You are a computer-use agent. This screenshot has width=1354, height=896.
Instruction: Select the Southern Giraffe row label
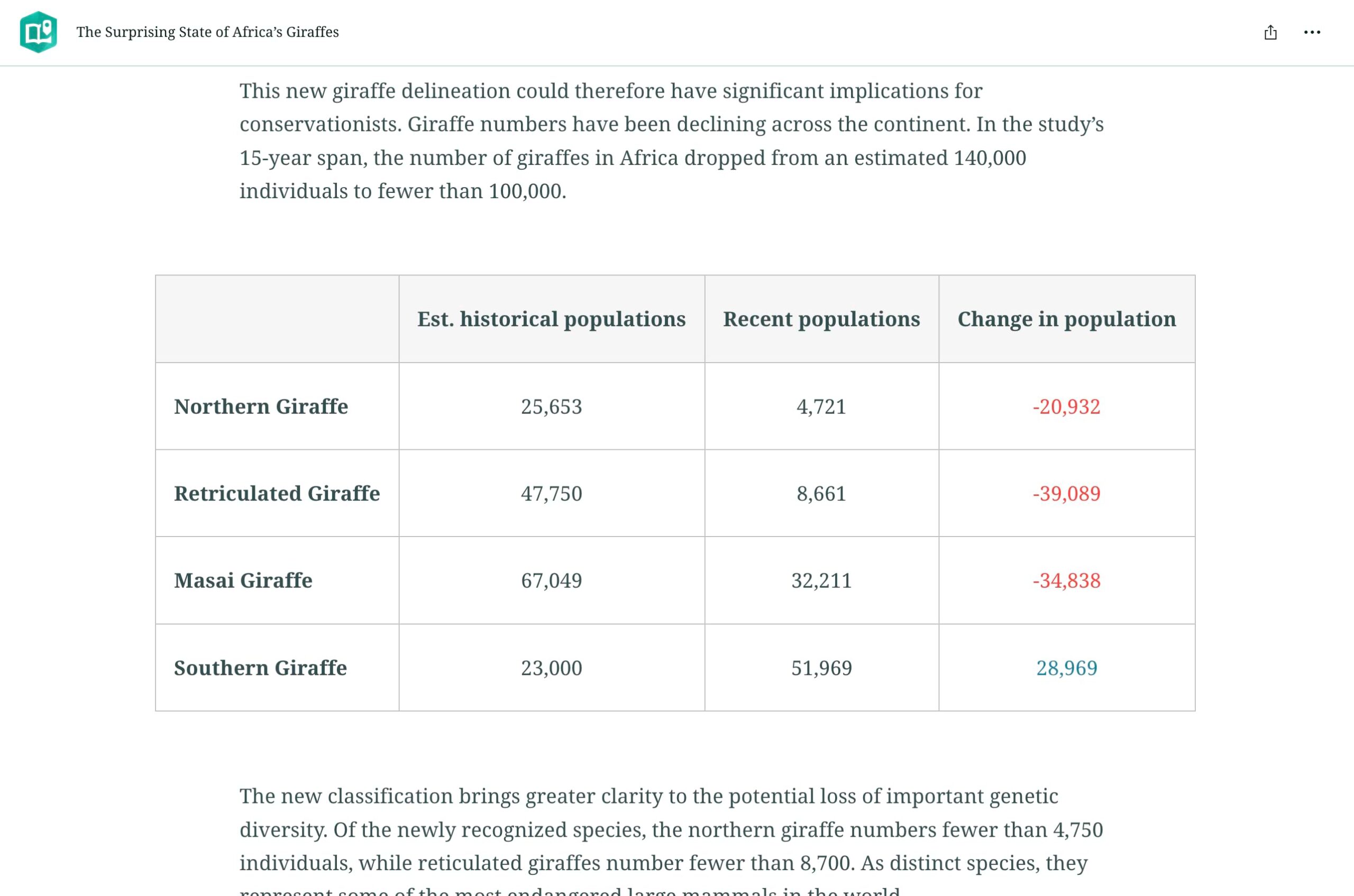pos(260,668)
